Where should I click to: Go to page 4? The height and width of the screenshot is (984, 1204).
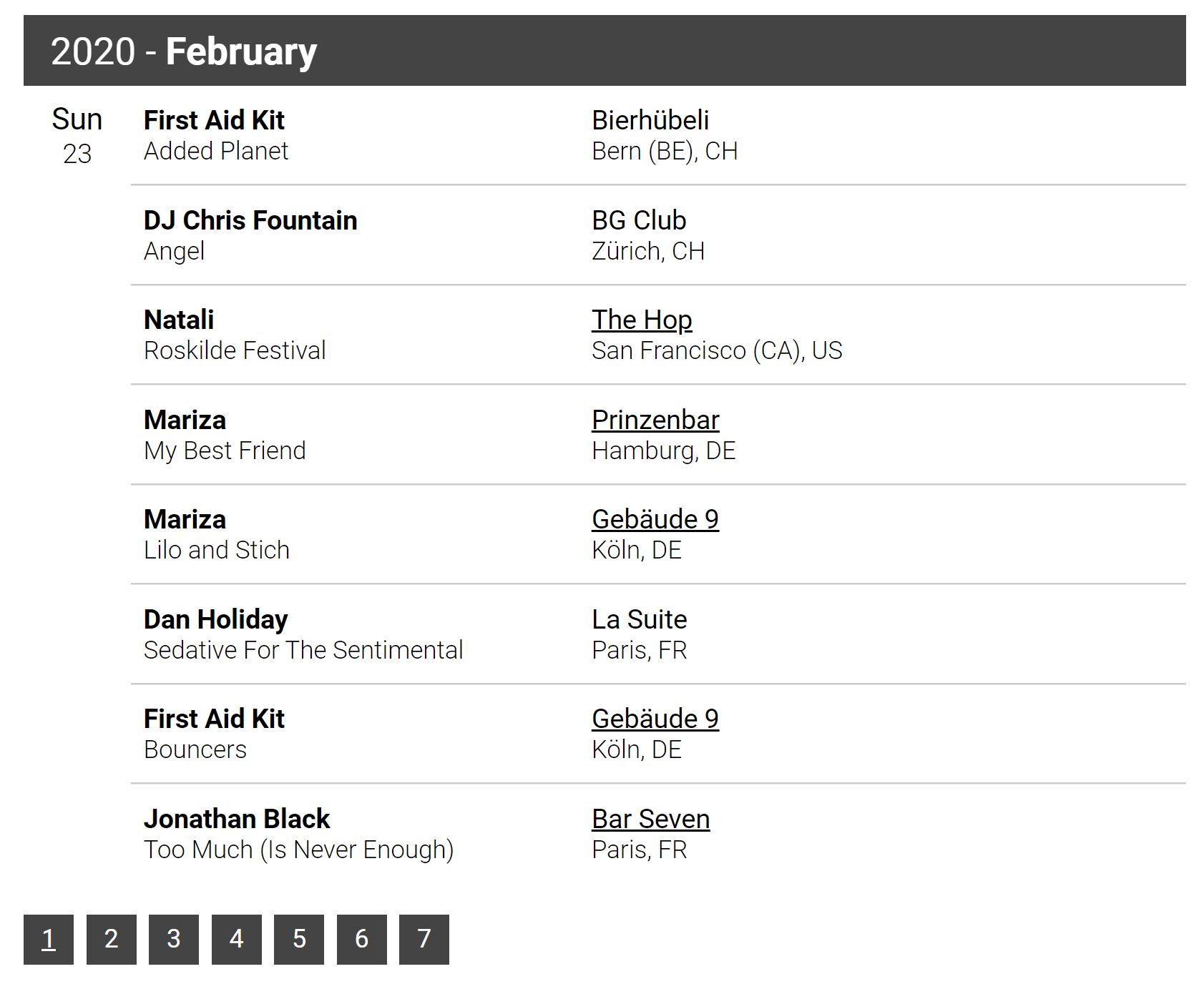(237, 939)
